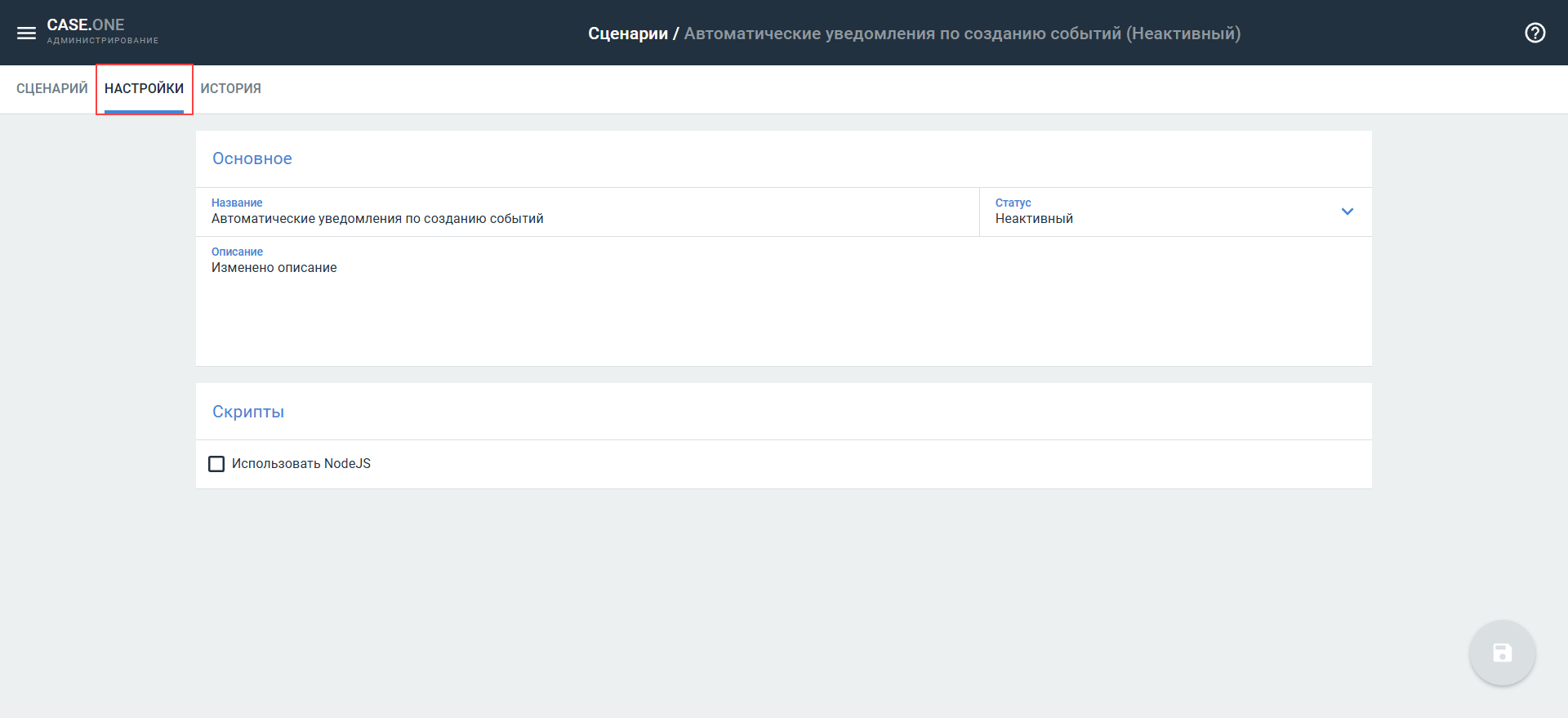1568x718 pixels.
Task: Switch to the Сценарий tab
Action: click(51, 88)
